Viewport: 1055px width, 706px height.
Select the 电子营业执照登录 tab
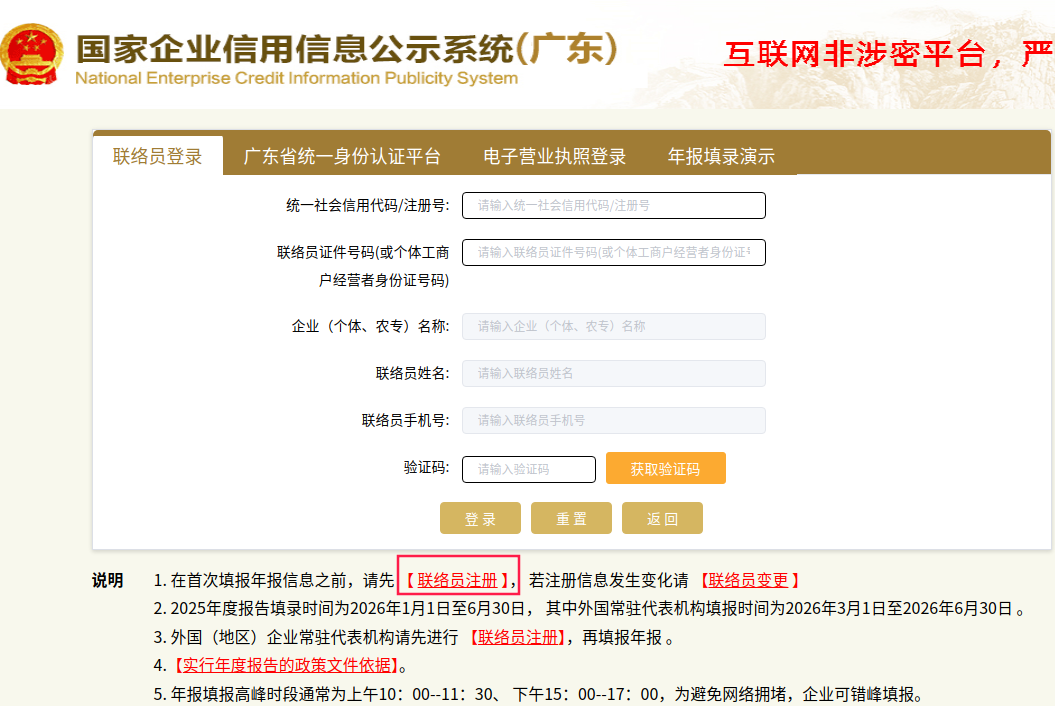pos(554,156)
